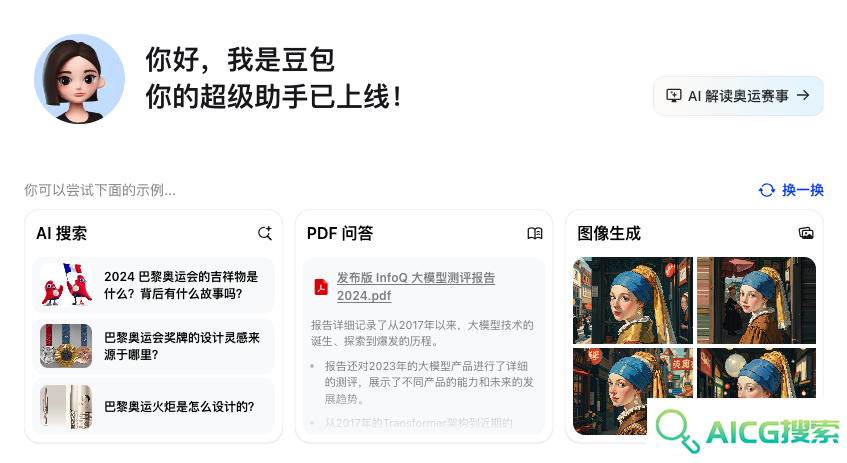The image size is (847, 463).
Task: Select the 2024 巴黎奥运会的吉祥物 question
Action: [x=153, y=285]
